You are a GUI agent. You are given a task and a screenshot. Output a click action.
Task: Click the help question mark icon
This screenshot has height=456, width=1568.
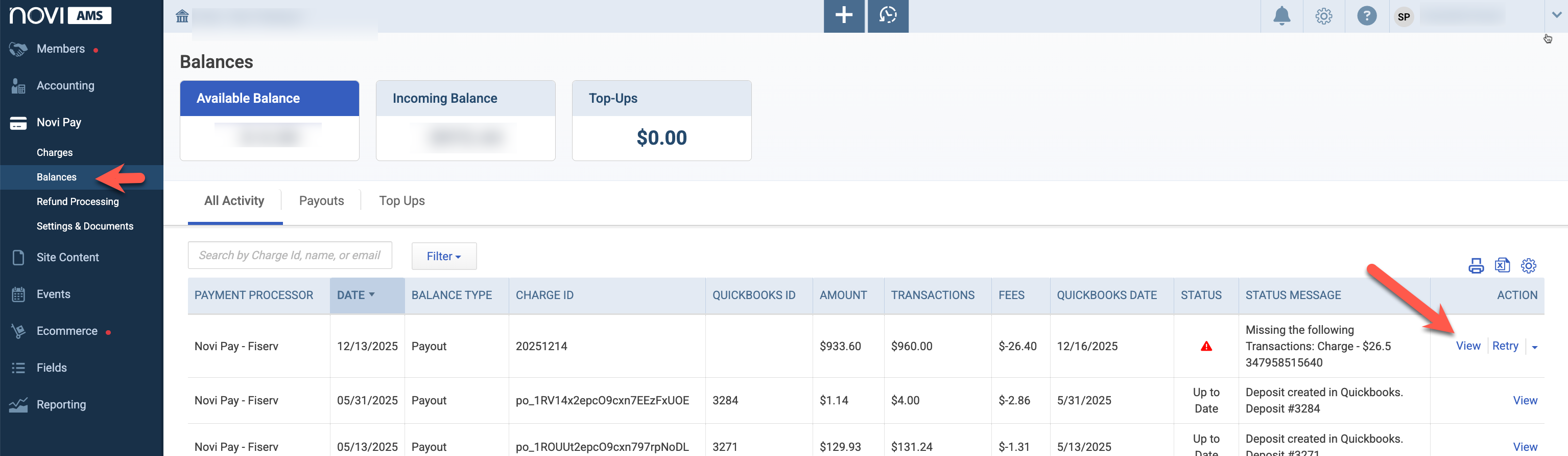click(1367, 16)
